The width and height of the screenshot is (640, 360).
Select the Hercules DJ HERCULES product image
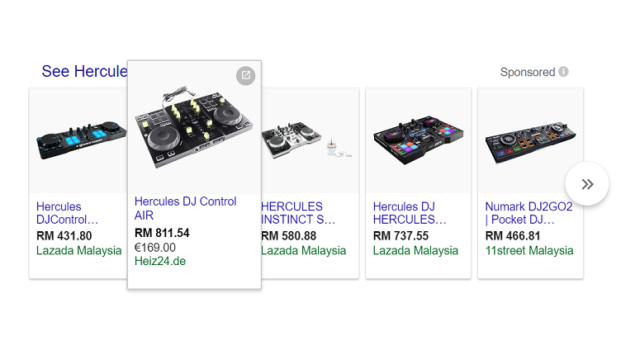[x=418, y=140]
